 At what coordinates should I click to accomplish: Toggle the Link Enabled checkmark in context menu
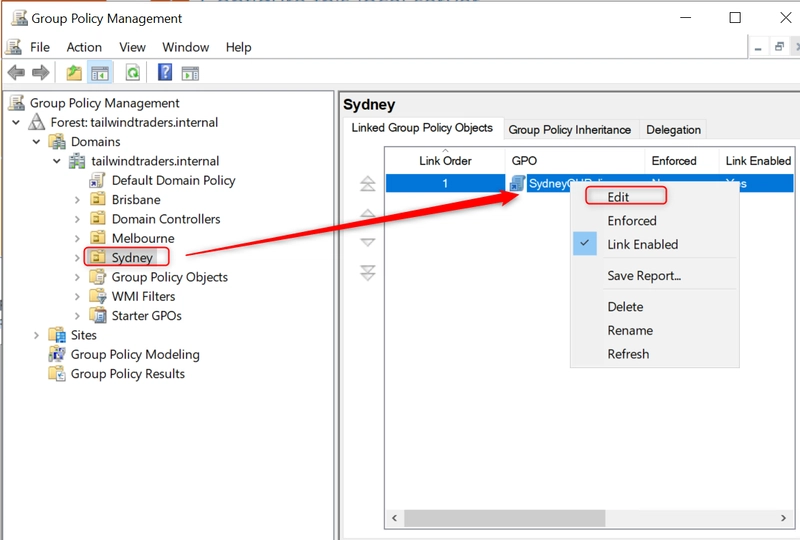(585, 244)
